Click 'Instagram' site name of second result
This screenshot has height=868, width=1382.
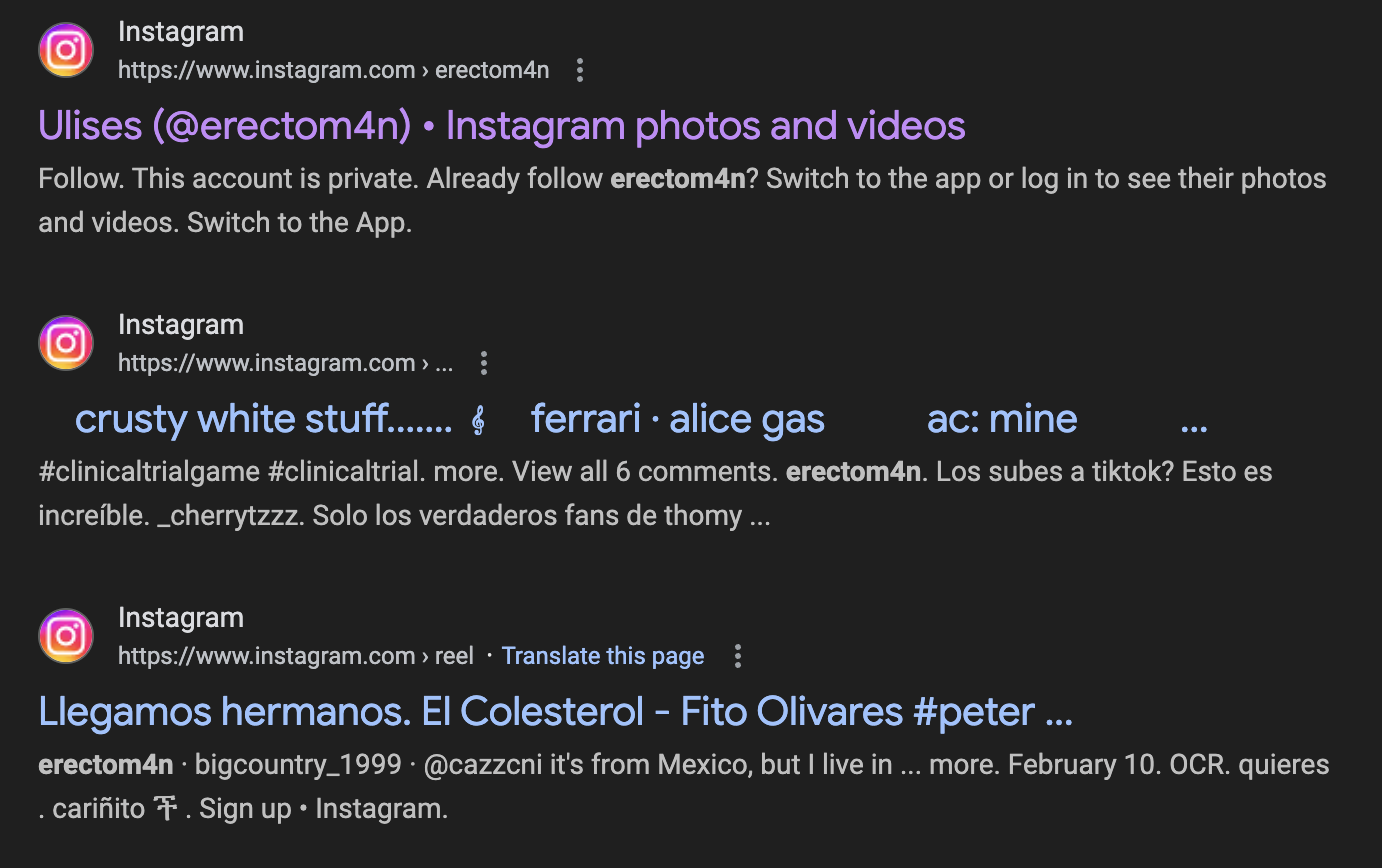coord(181,325)
